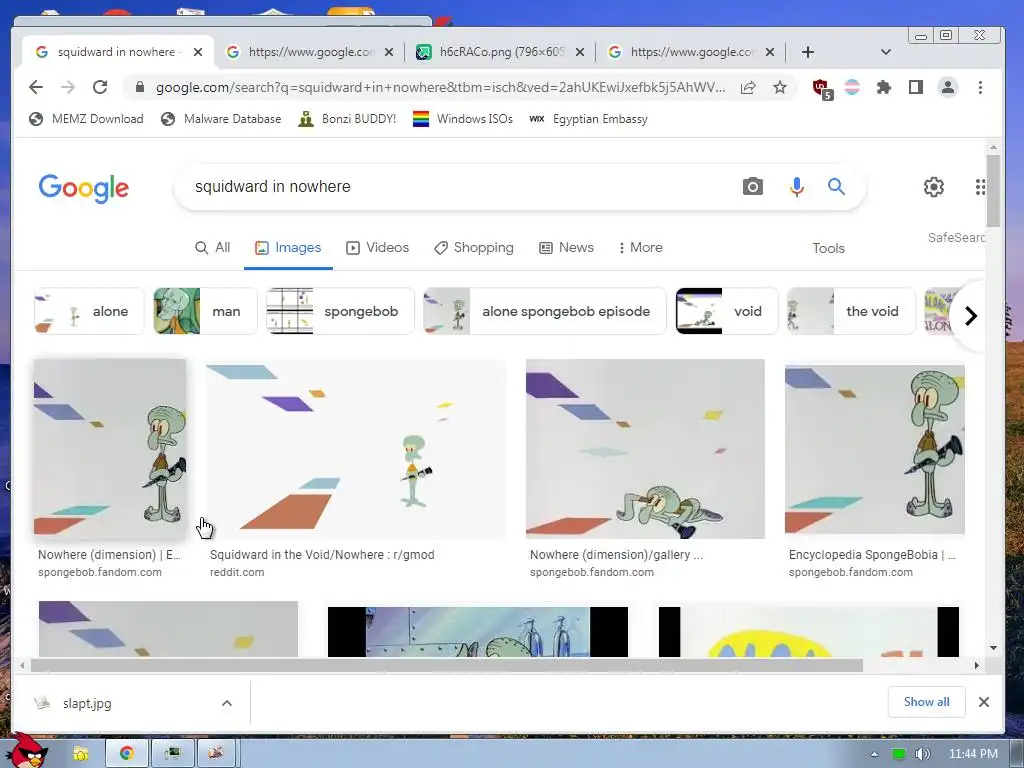Image resolution: width=1024 pixels, height=768 pixels.
Task: Filter images by 'man' chip
Action: [x=205, y=312]
